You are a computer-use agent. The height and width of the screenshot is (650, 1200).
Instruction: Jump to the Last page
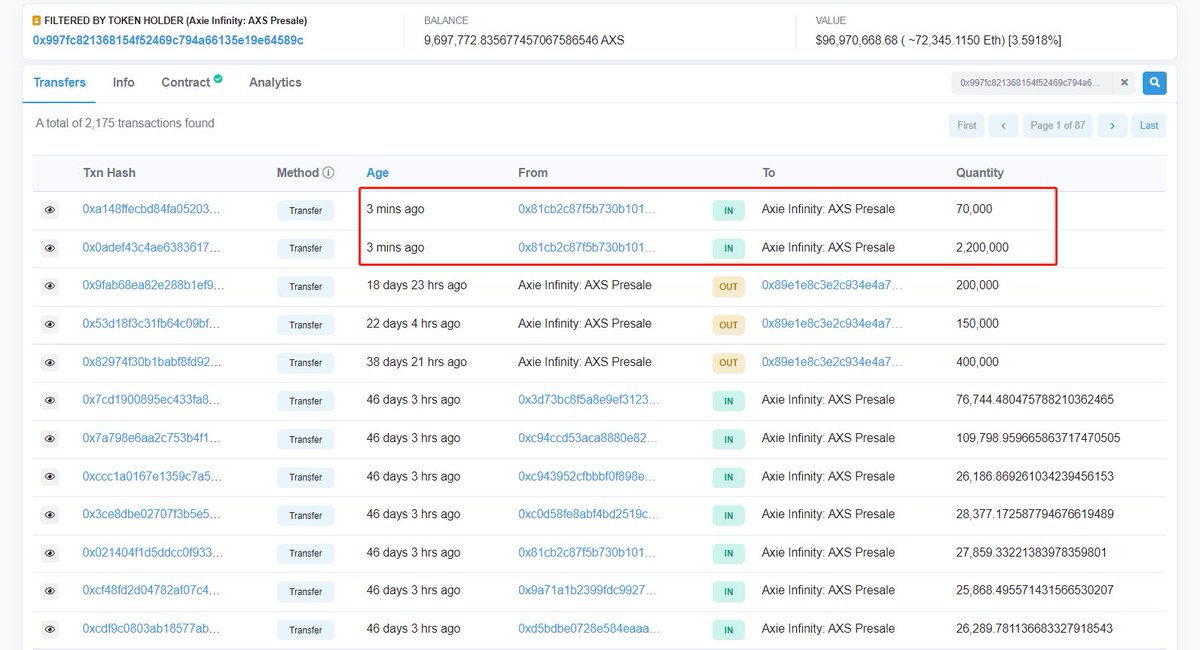point(1149,125)
